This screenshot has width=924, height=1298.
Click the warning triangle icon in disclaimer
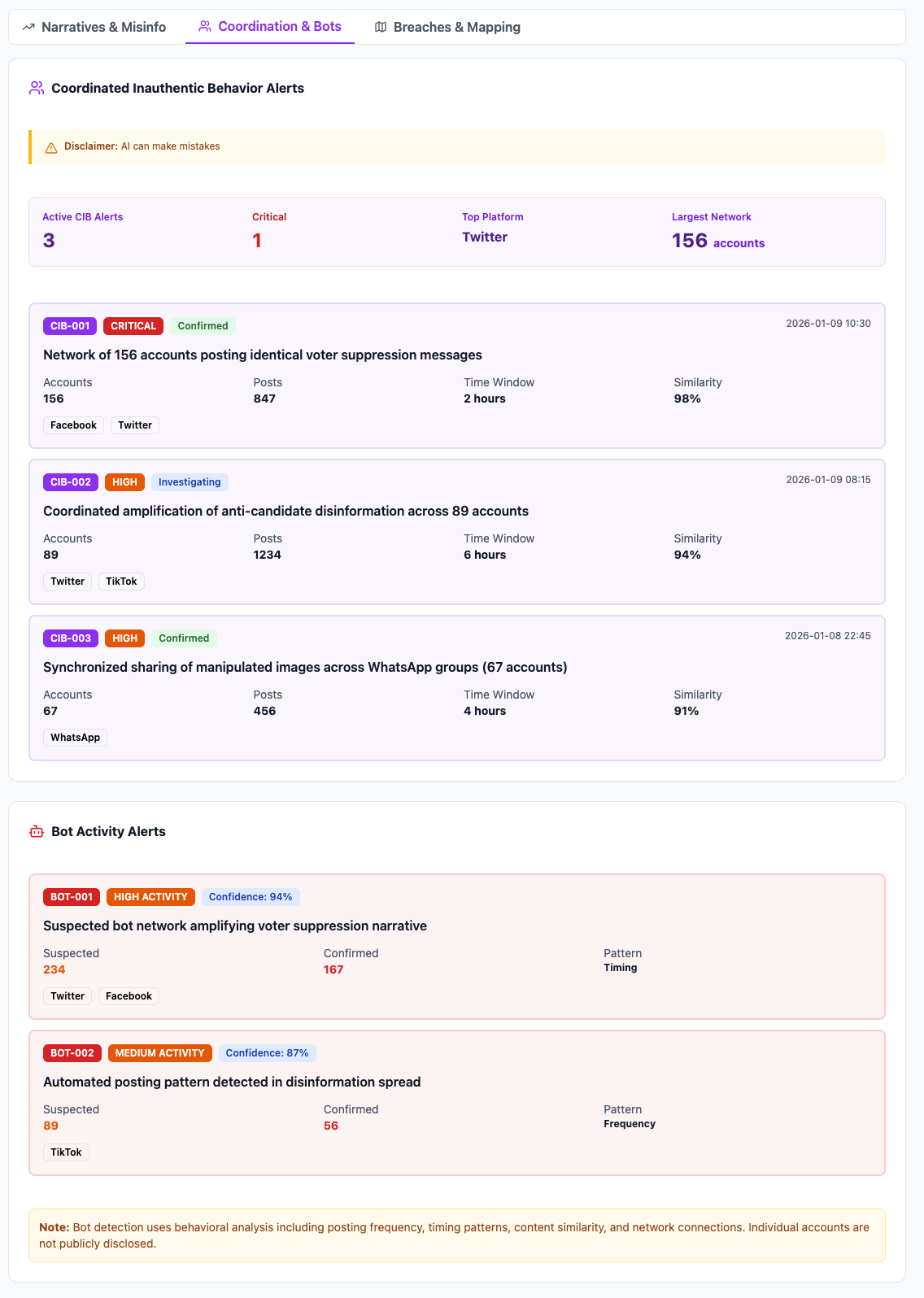tap(51, 147)
